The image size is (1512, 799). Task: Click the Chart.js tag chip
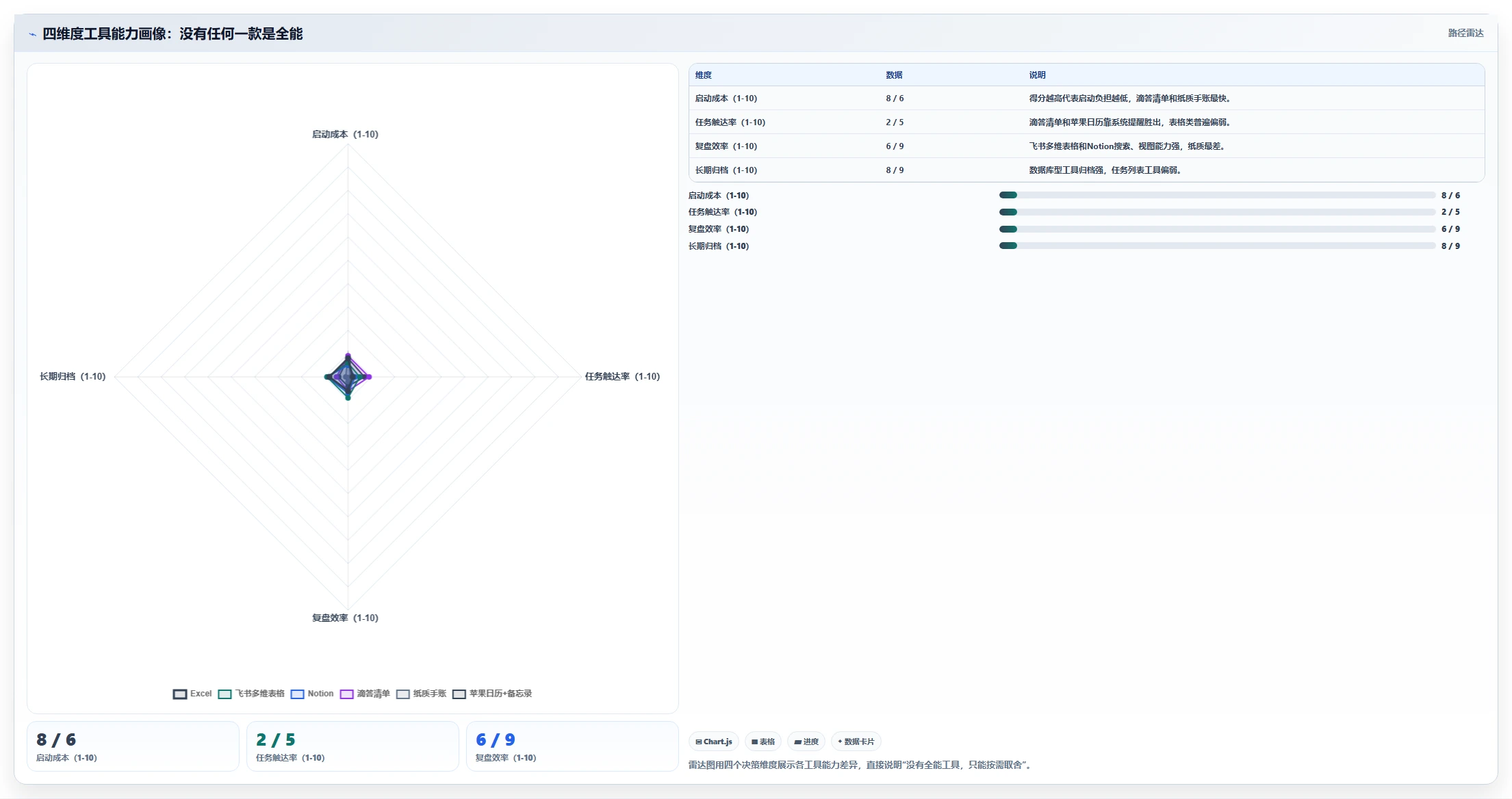coord(714,742)
